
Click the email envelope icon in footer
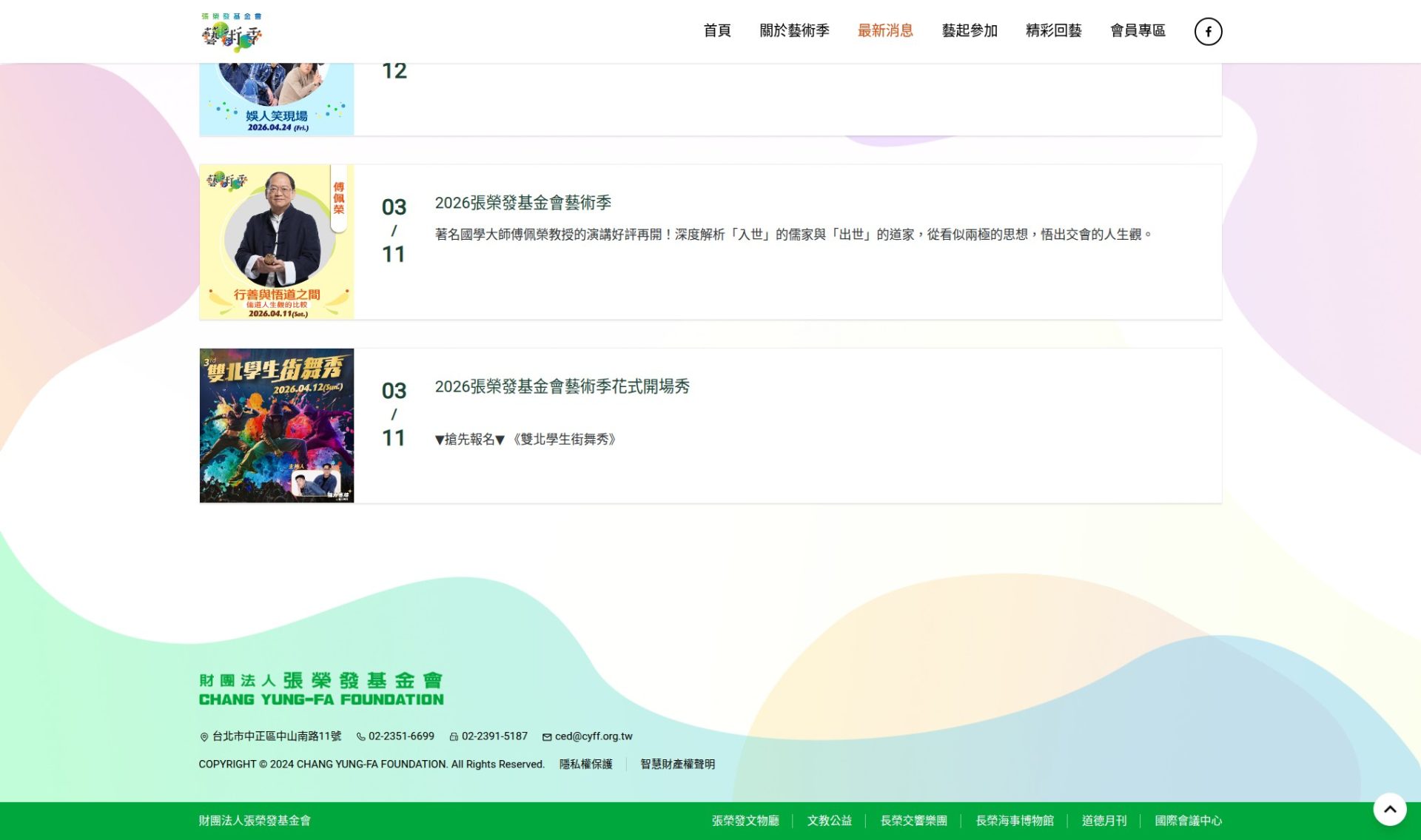point(547,737)
